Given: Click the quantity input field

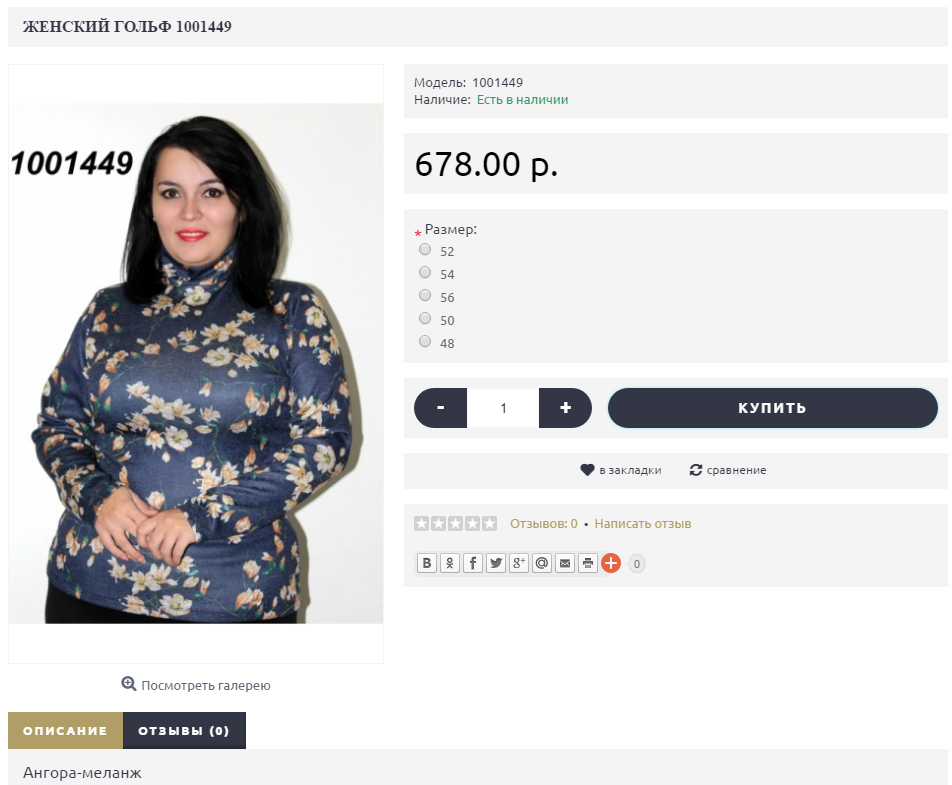Looking at the screenshot, I should [503, 408].
